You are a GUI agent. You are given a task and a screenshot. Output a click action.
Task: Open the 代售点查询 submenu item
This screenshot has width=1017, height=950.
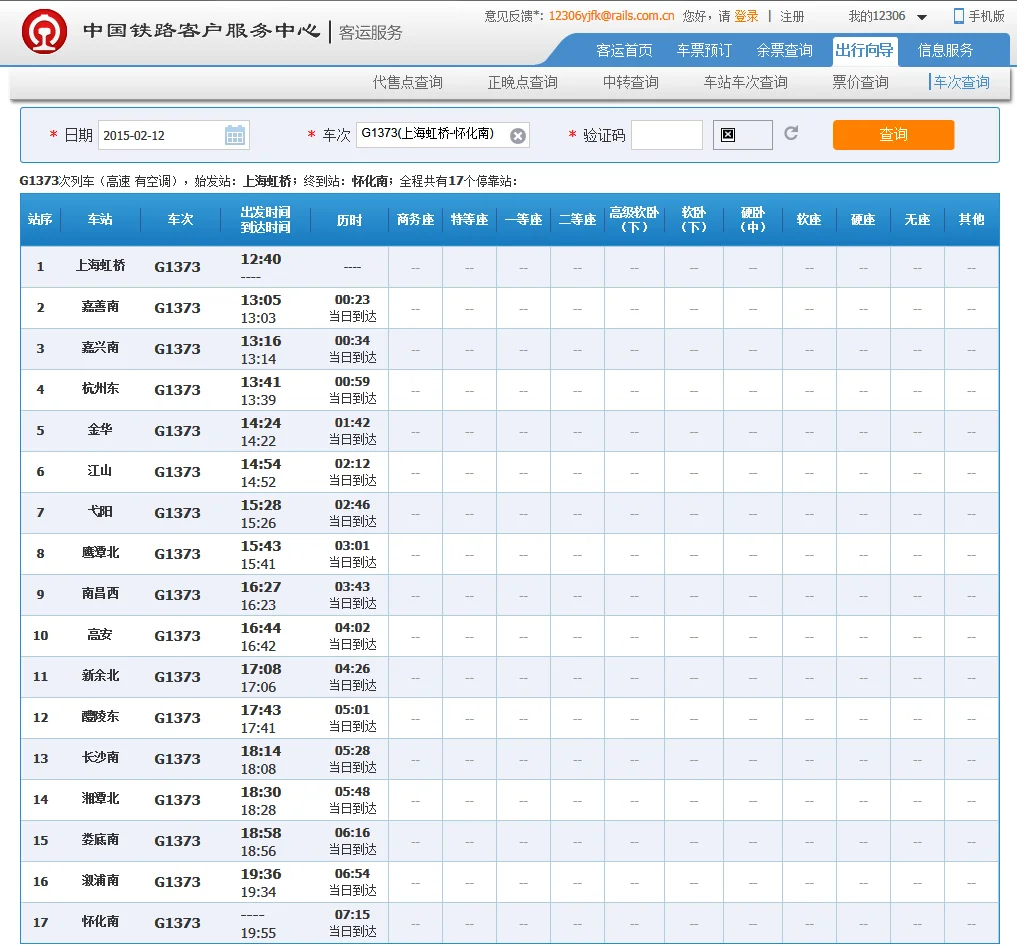pyautogui.click(x=408, y=82)
